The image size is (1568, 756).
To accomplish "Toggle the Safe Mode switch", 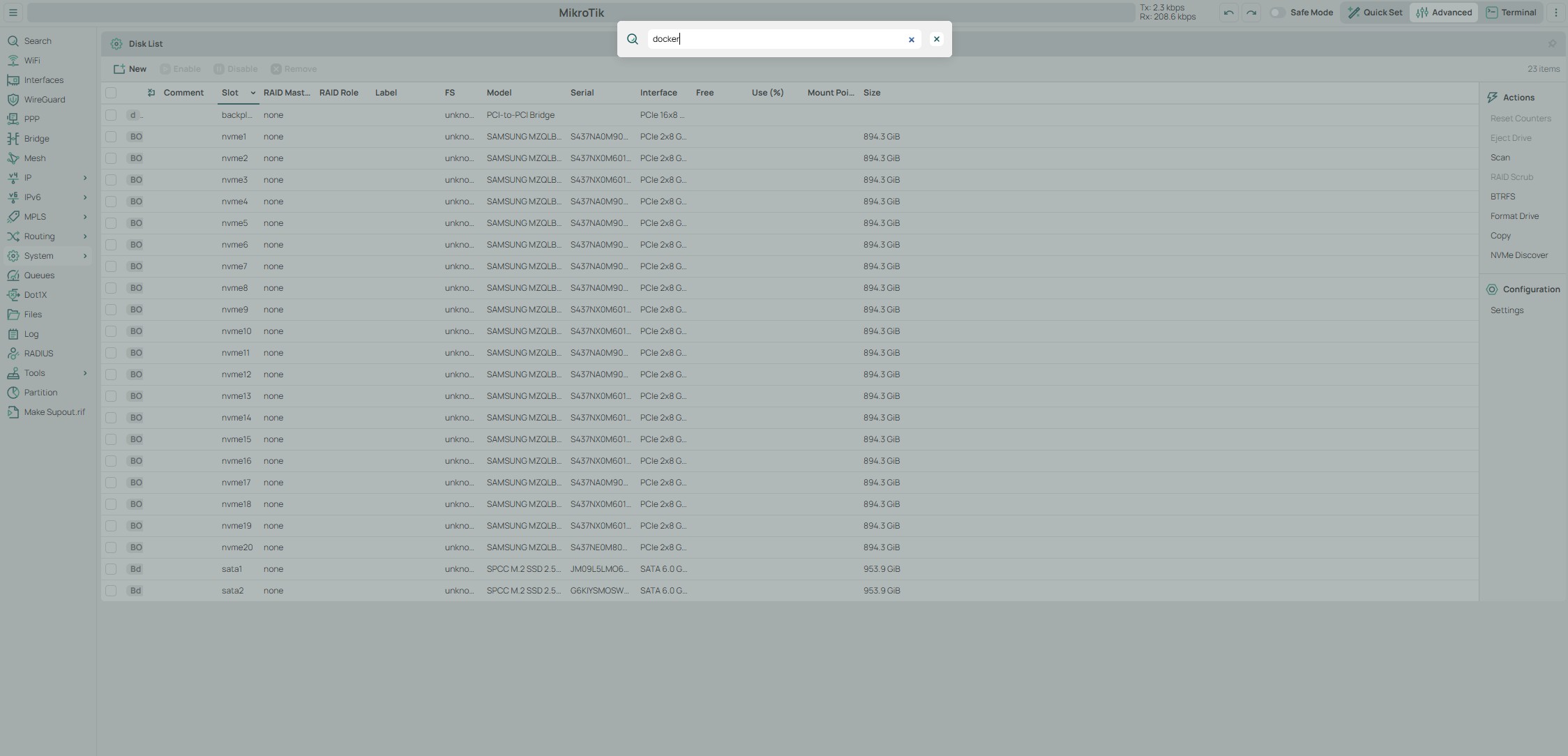I will tap(1277, 13).
